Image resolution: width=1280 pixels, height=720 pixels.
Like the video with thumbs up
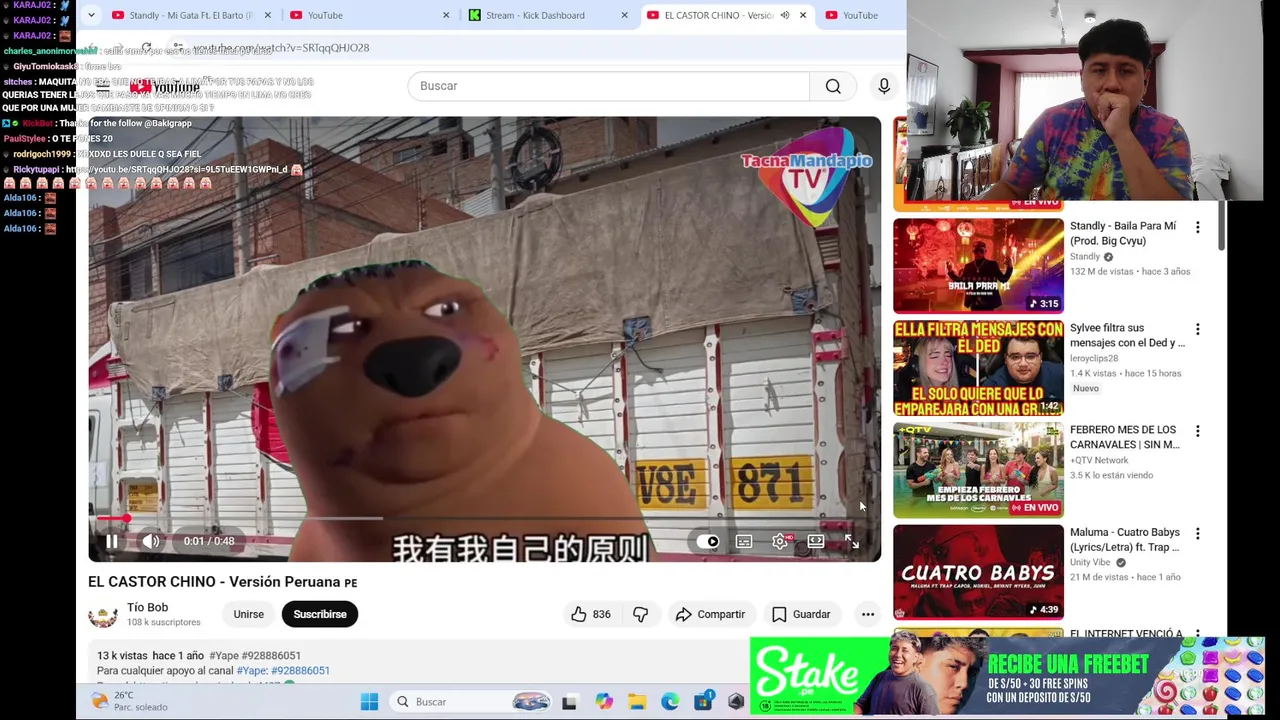point(591,614)
